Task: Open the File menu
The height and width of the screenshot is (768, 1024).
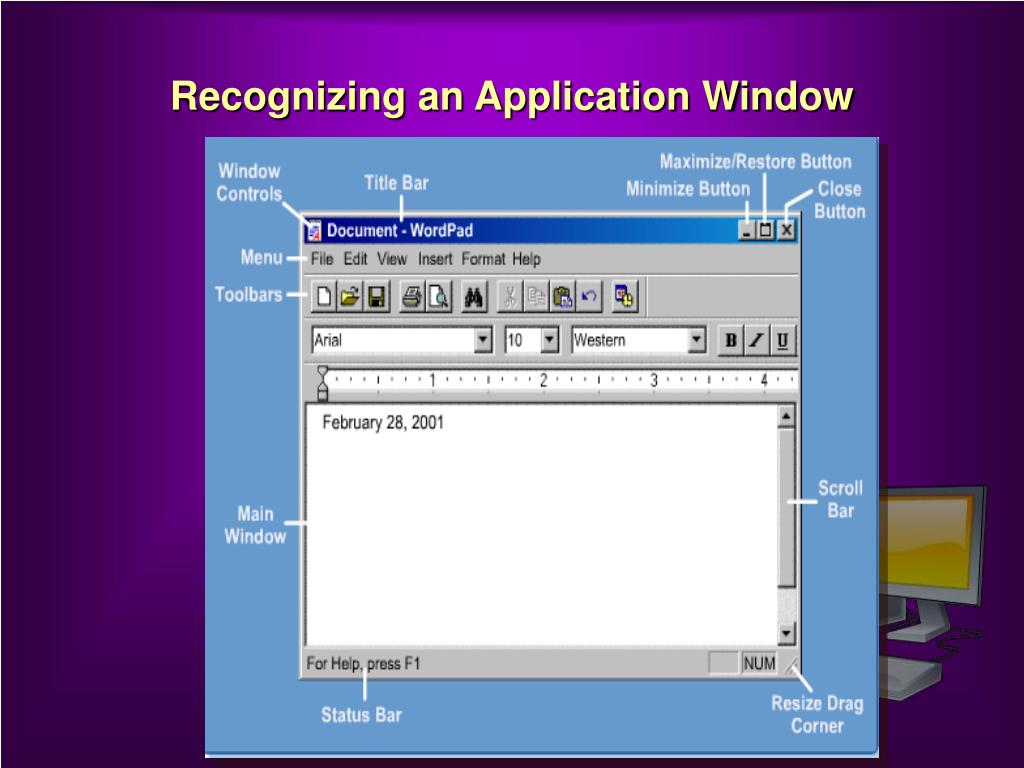Action: point(322,259)
